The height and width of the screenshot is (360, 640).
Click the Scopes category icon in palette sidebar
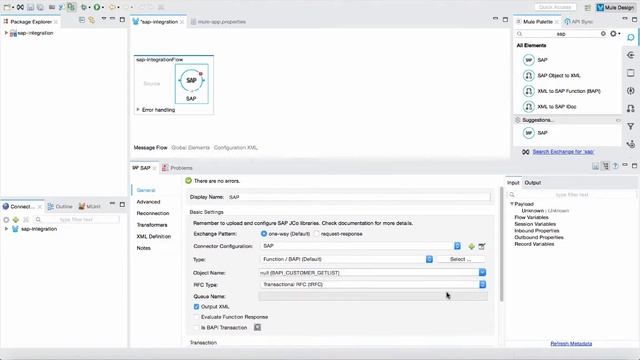pos(631,73)
